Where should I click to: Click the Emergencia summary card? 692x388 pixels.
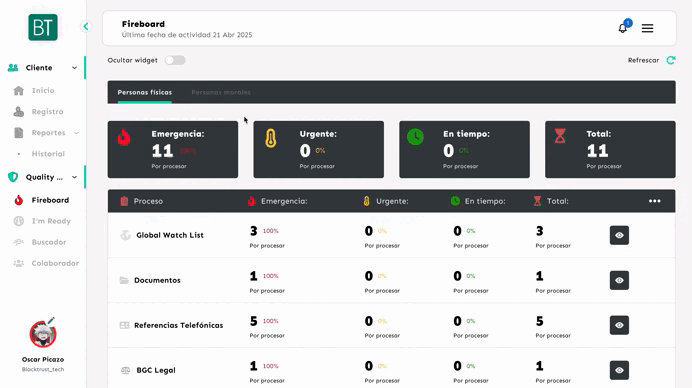[173, 150]
